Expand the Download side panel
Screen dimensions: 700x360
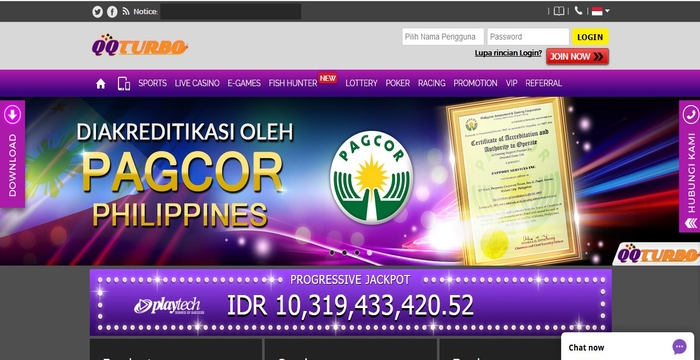coord(12,154)
